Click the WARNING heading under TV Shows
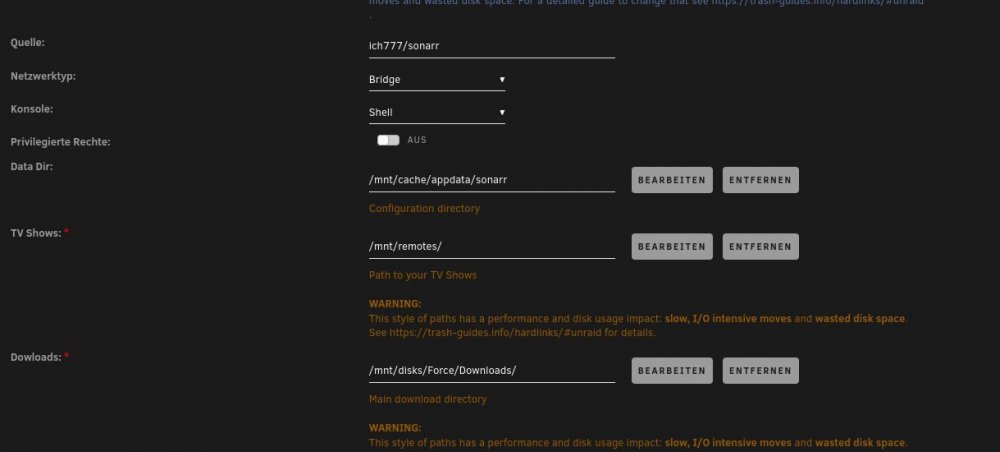 pos(395,304)
